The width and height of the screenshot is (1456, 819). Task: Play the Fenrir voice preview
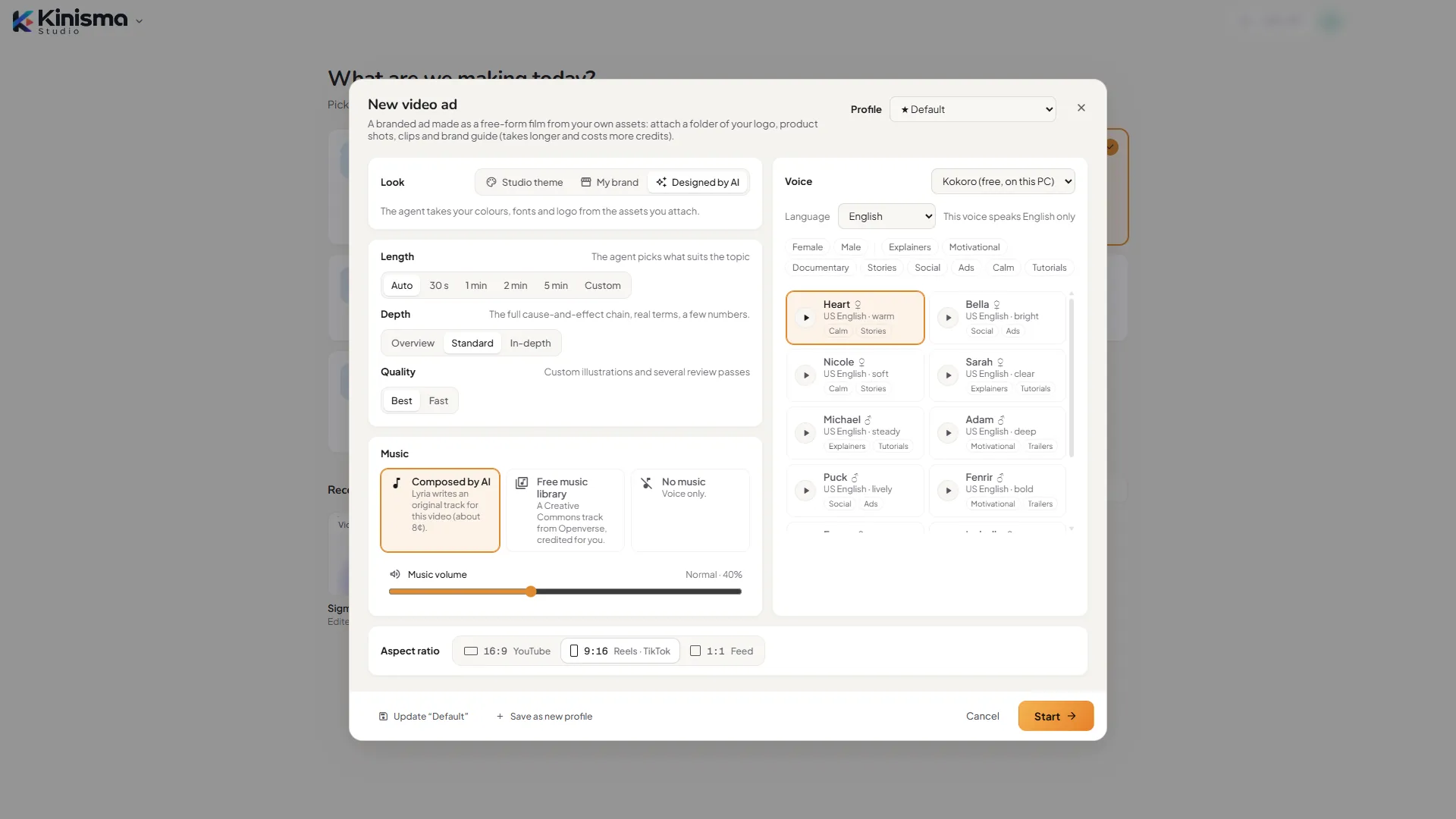(948, 491)
